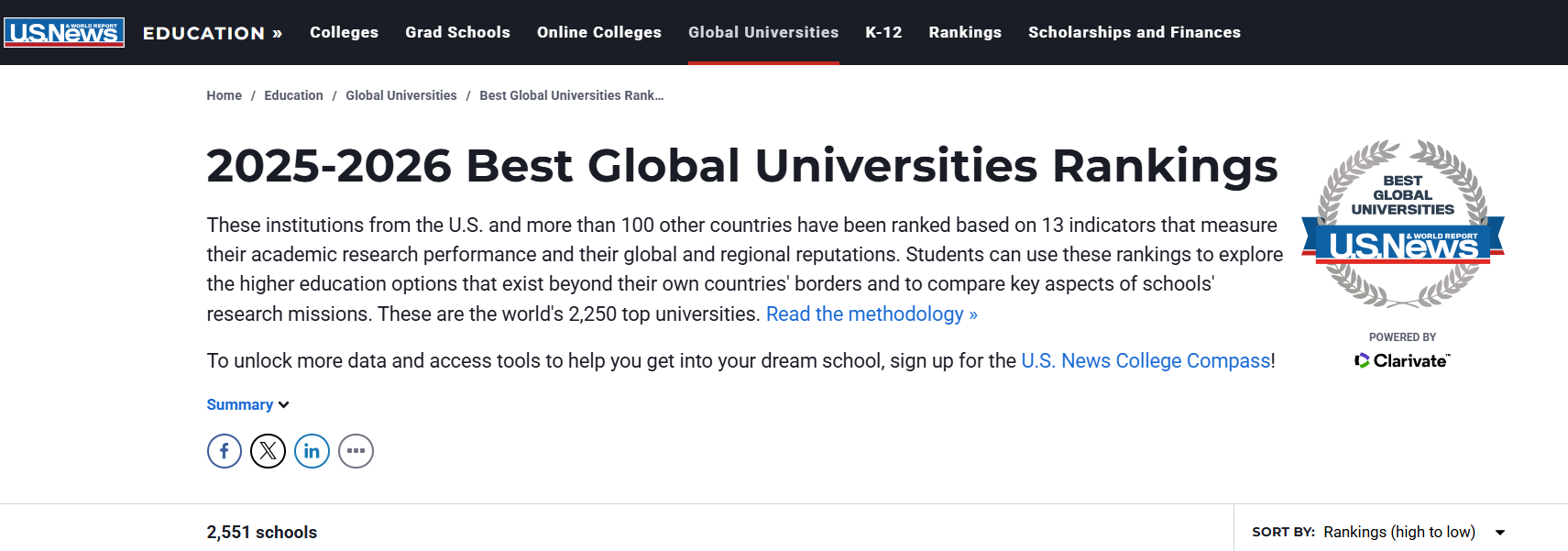
Task: Share page on Facebook
Action: [225, 451]
